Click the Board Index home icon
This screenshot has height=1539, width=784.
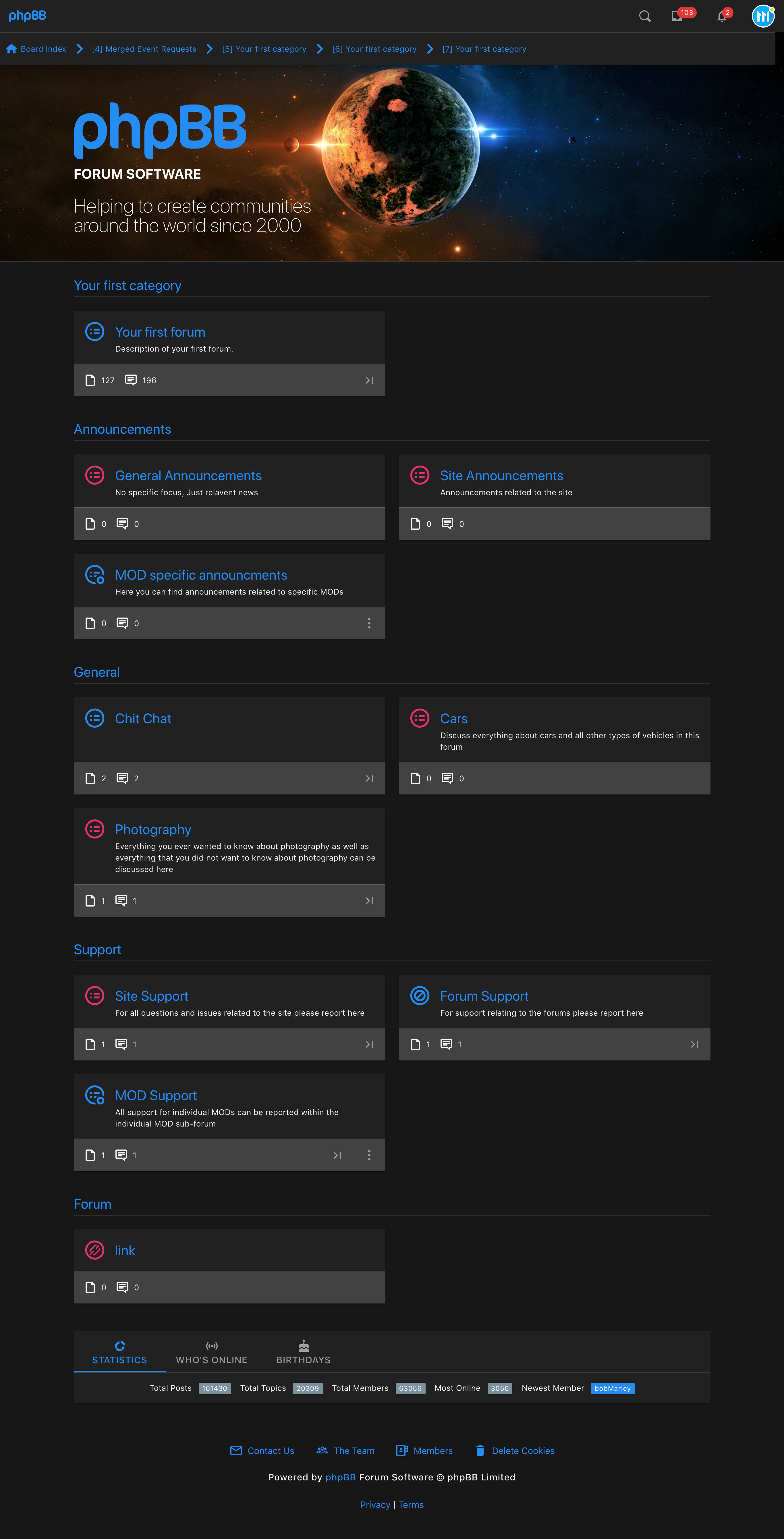pos(11,49)
